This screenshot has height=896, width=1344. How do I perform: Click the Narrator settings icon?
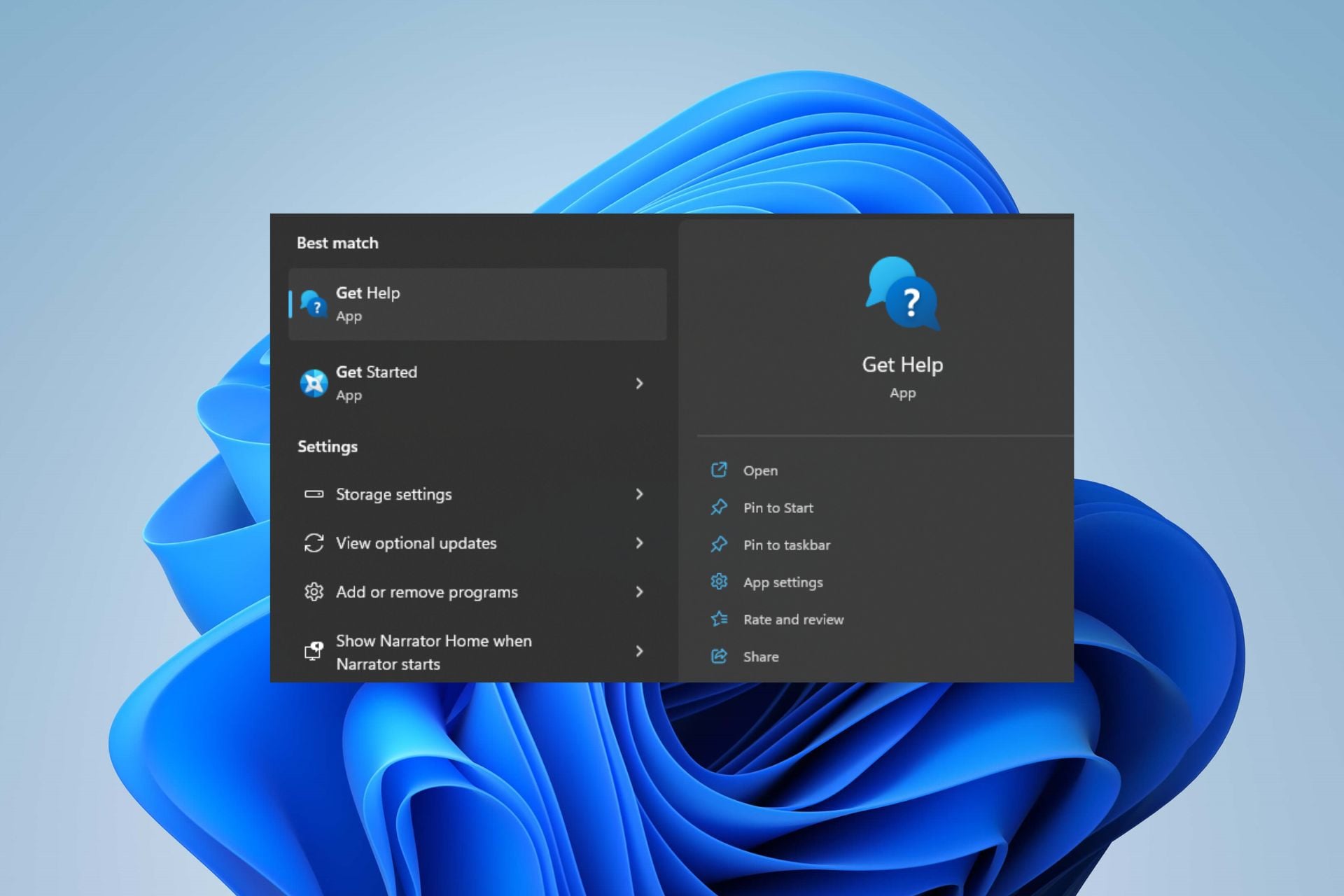coord(314,652)
